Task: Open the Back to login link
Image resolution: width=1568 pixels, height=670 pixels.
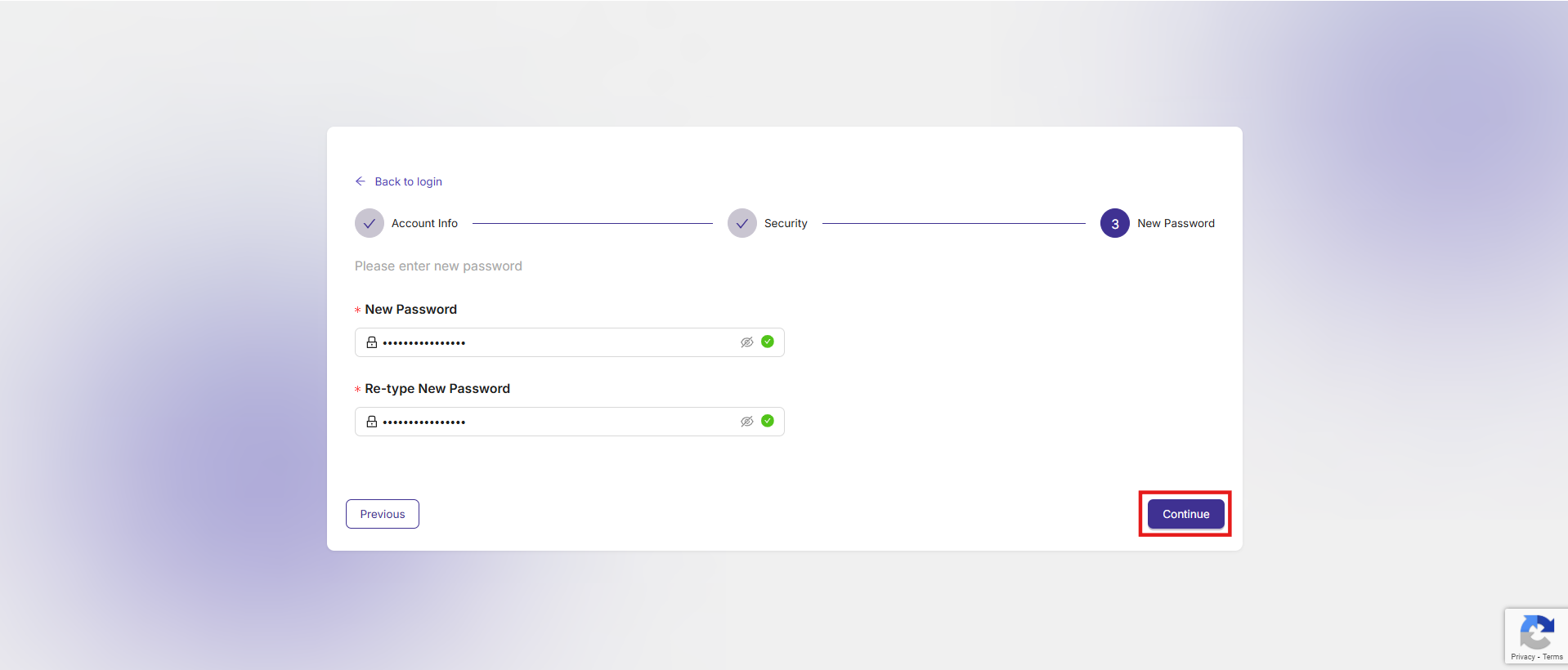Action: coord(408,181)
